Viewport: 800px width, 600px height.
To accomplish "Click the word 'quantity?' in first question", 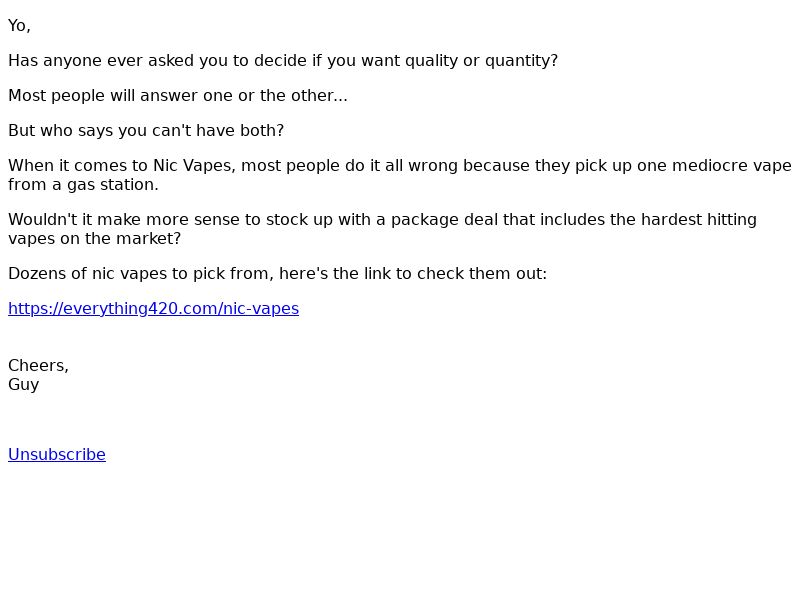I will 521,61.
